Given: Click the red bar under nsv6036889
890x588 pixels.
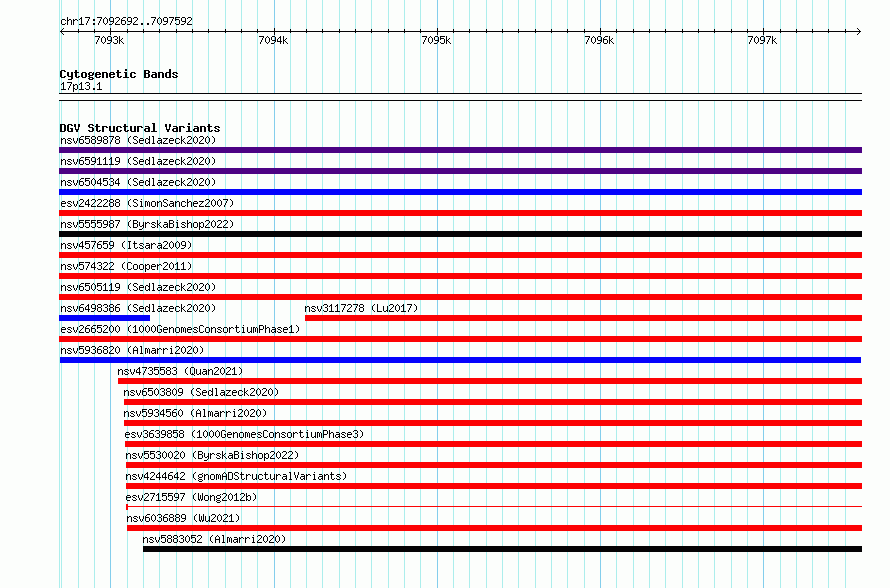Looking at the screenshot, I should (x=494, y=528).
